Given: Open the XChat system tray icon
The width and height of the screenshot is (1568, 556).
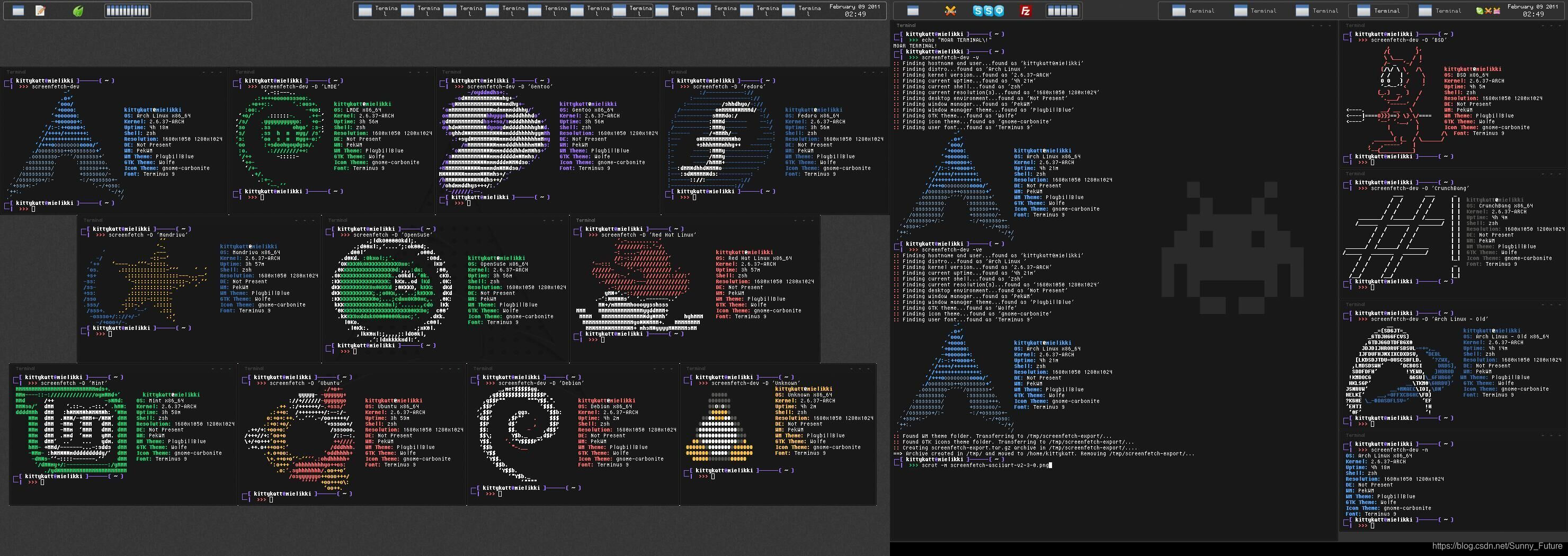Looking at the screenshot, I should [1487, 11].
